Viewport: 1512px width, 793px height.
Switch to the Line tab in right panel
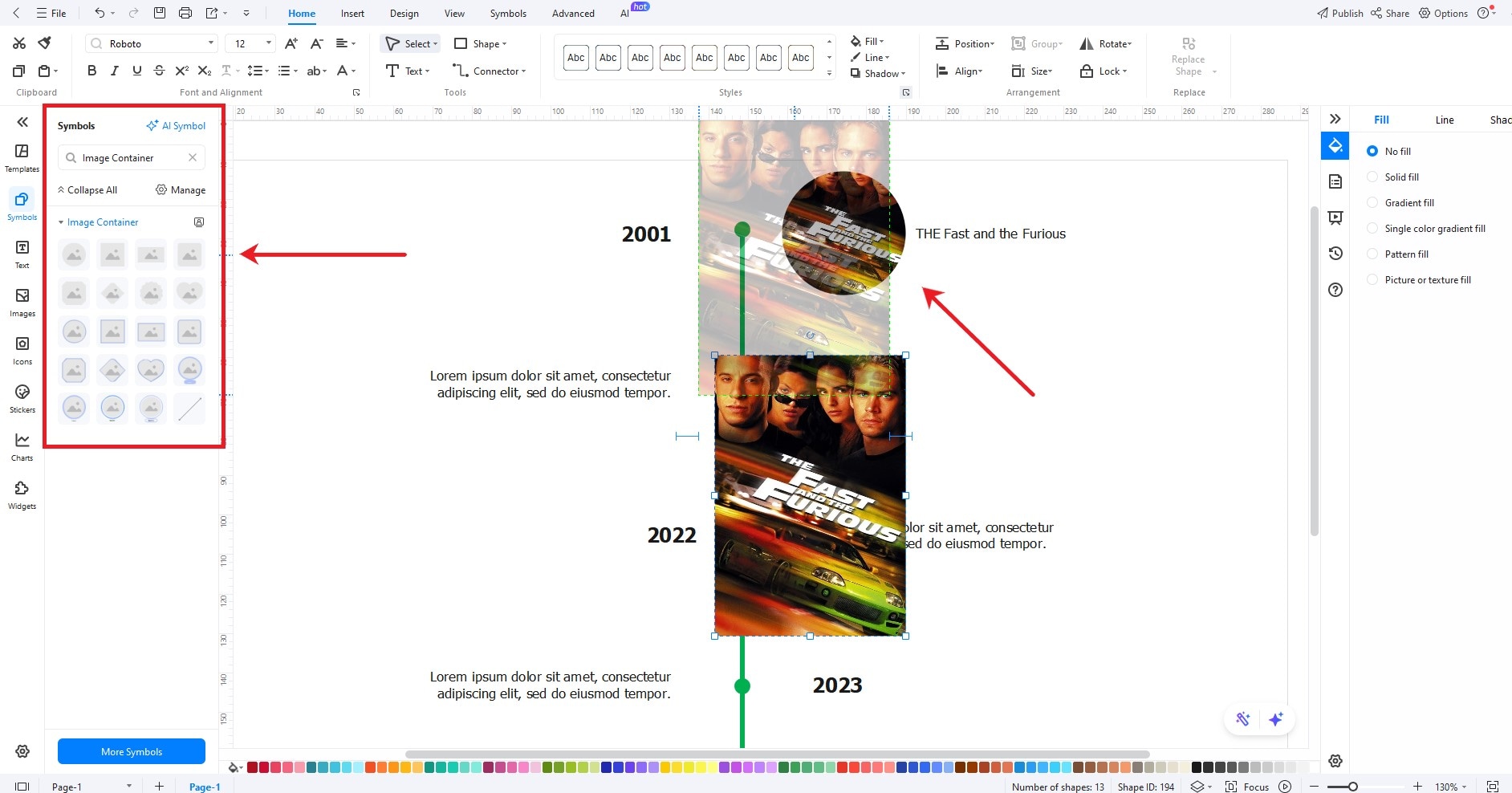pos(1445,120)
